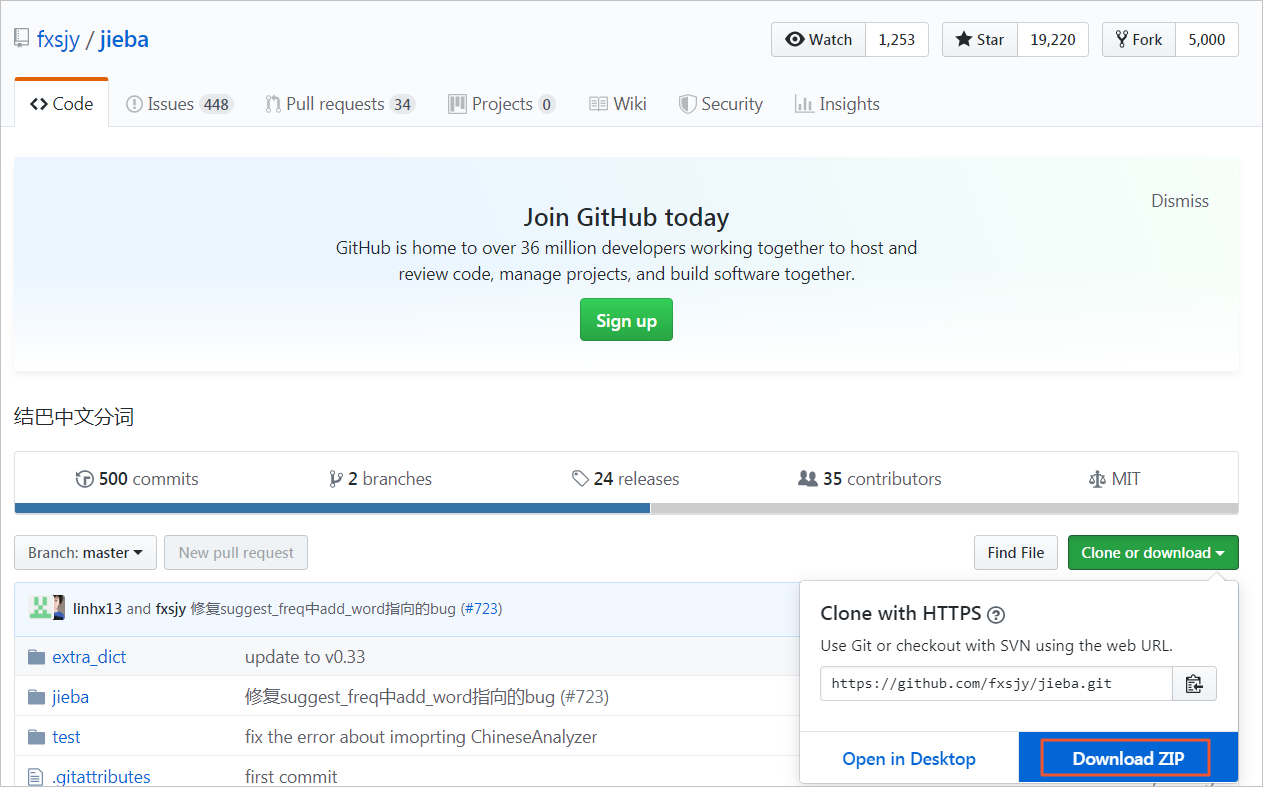Viewport: 1263px width, 787px height.
Task: Click the .gitattributes file icon
Action: (36, 777)
